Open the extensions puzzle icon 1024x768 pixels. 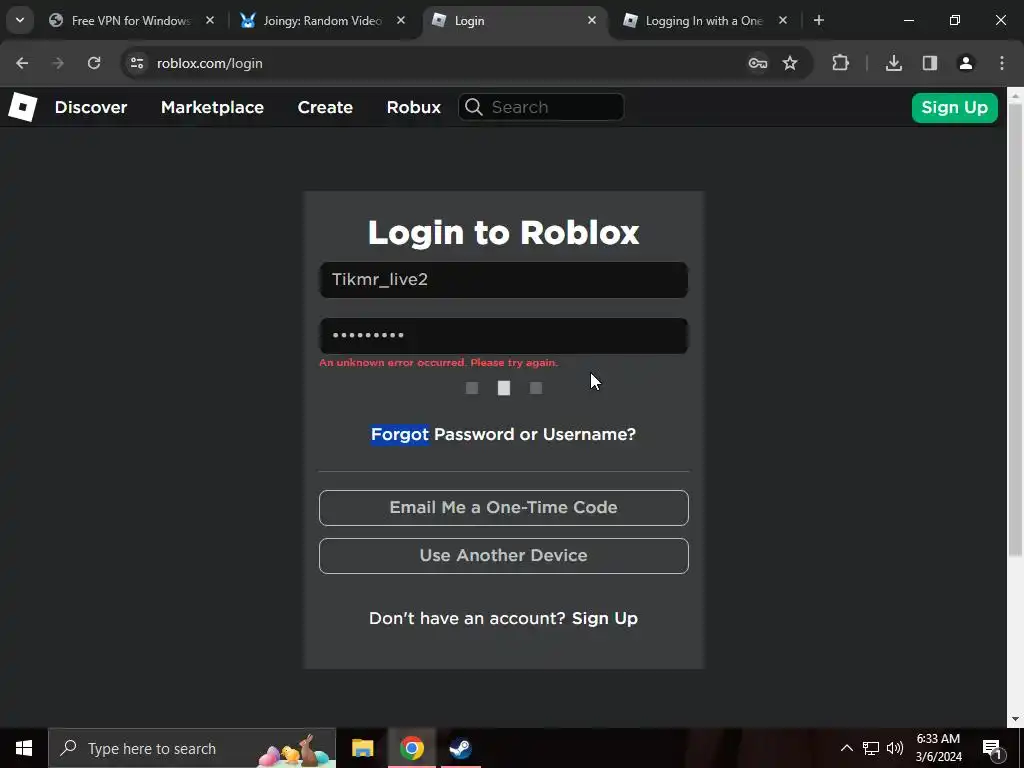pyautogui.click(x=840, y=63)
